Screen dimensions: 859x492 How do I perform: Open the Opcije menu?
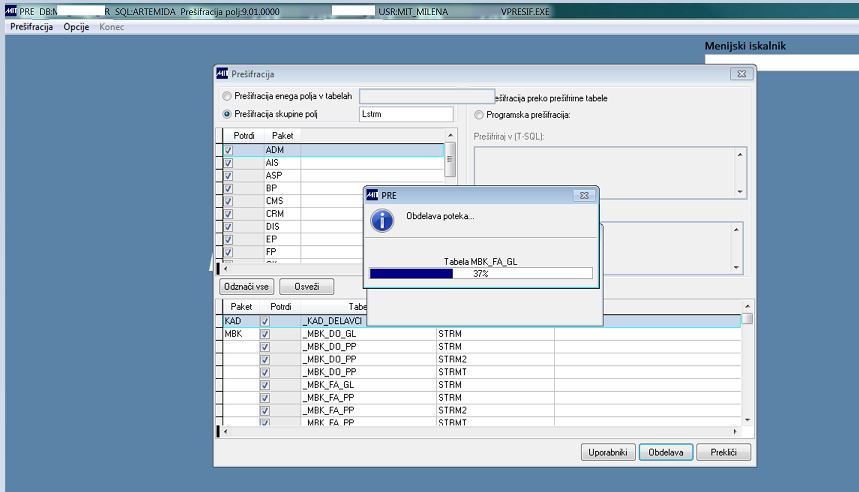point(76,27)
